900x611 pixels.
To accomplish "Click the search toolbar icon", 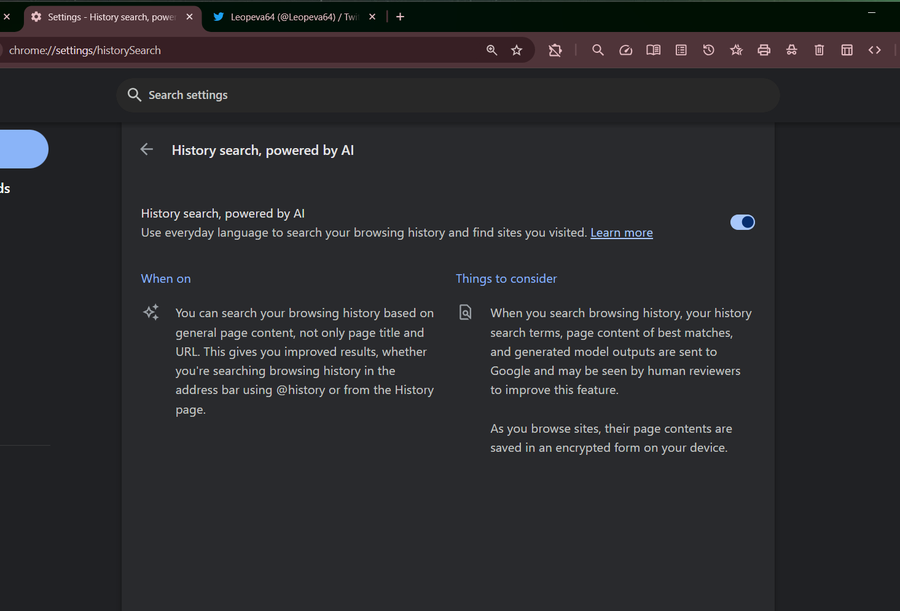I will [x=598, y=50].
